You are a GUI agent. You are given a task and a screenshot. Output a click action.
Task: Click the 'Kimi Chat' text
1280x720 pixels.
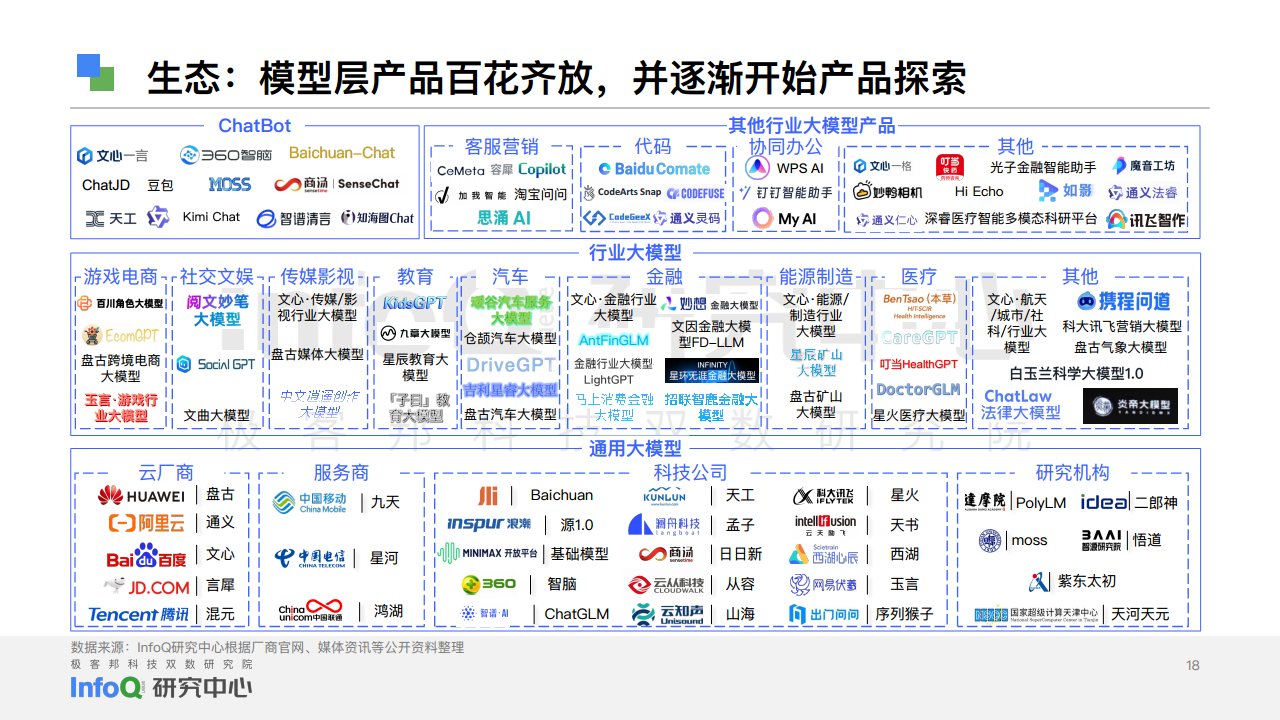[211, 216]
